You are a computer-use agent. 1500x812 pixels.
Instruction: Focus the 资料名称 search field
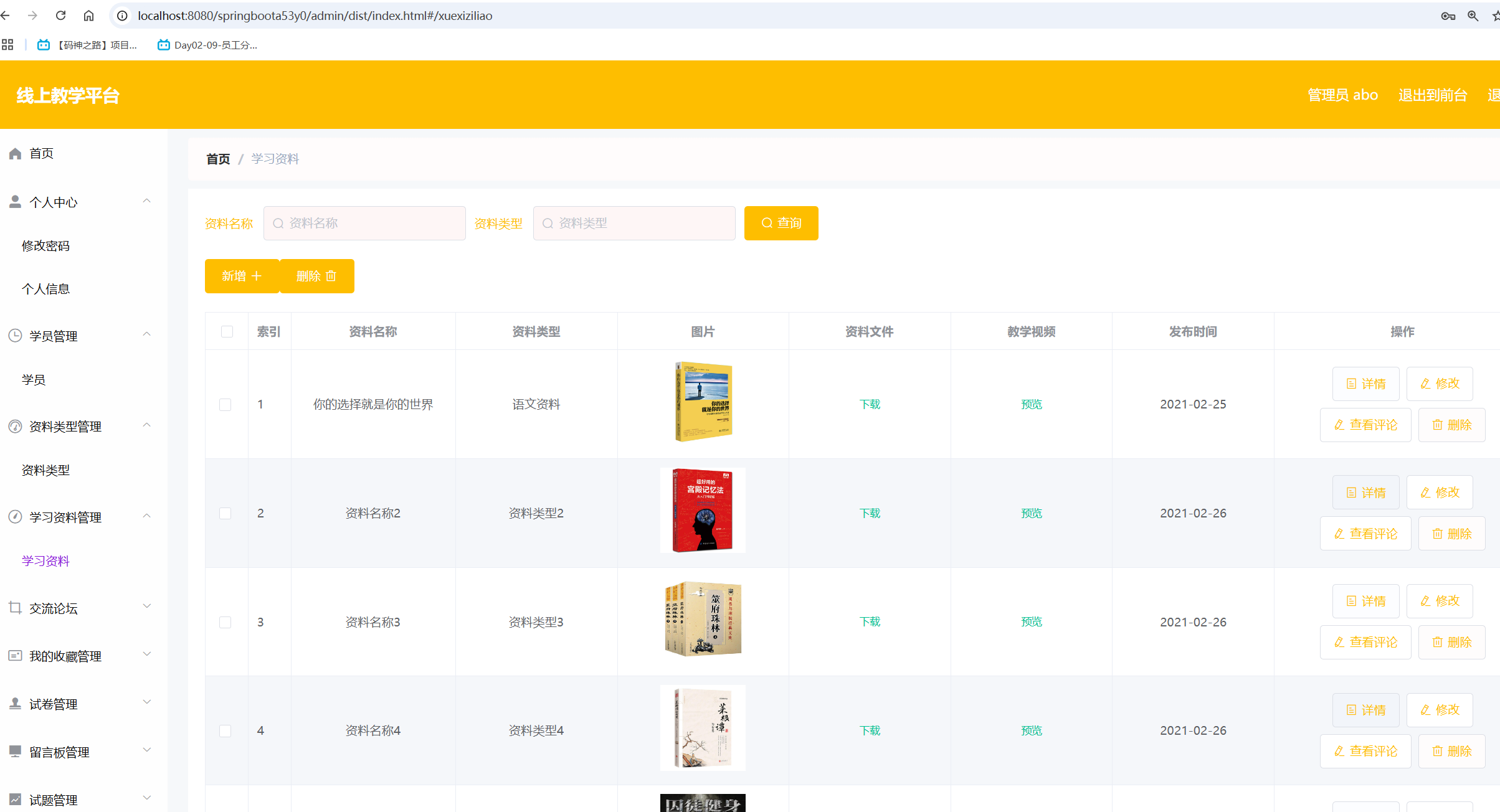pyautogui.click(x=364, y=223)
